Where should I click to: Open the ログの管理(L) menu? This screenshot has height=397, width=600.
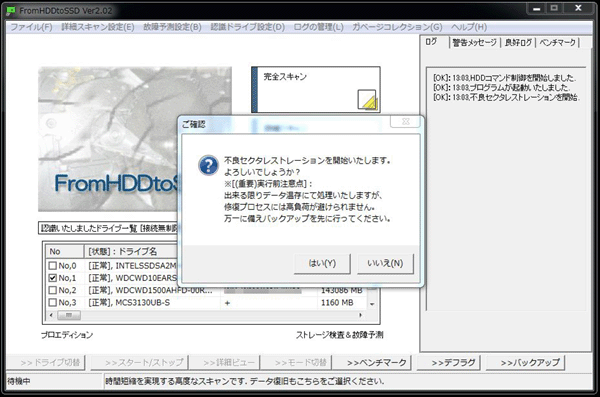(318, 27)
